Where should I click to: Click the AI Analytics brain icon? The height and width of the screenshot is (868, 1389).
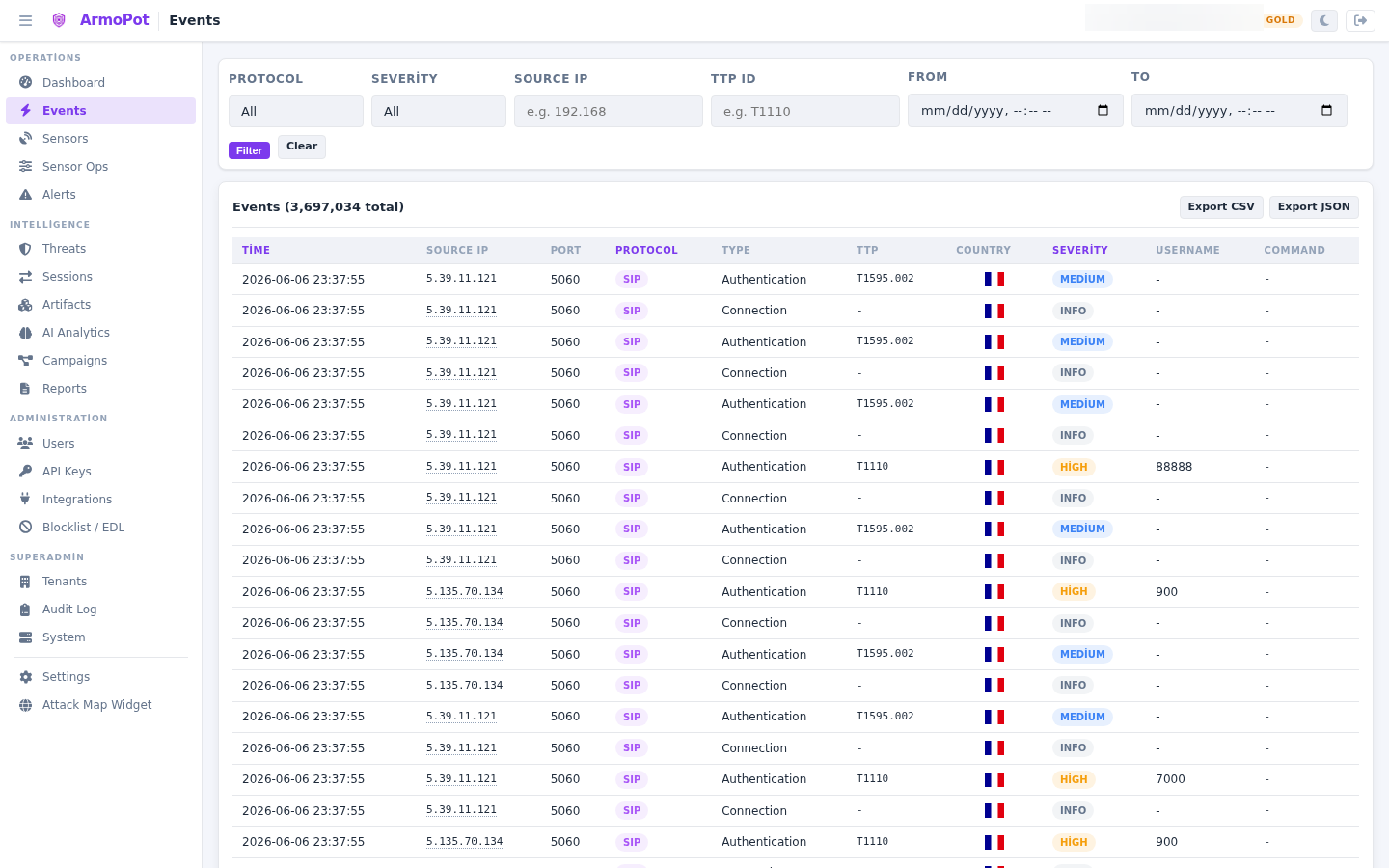coord(26,333)
